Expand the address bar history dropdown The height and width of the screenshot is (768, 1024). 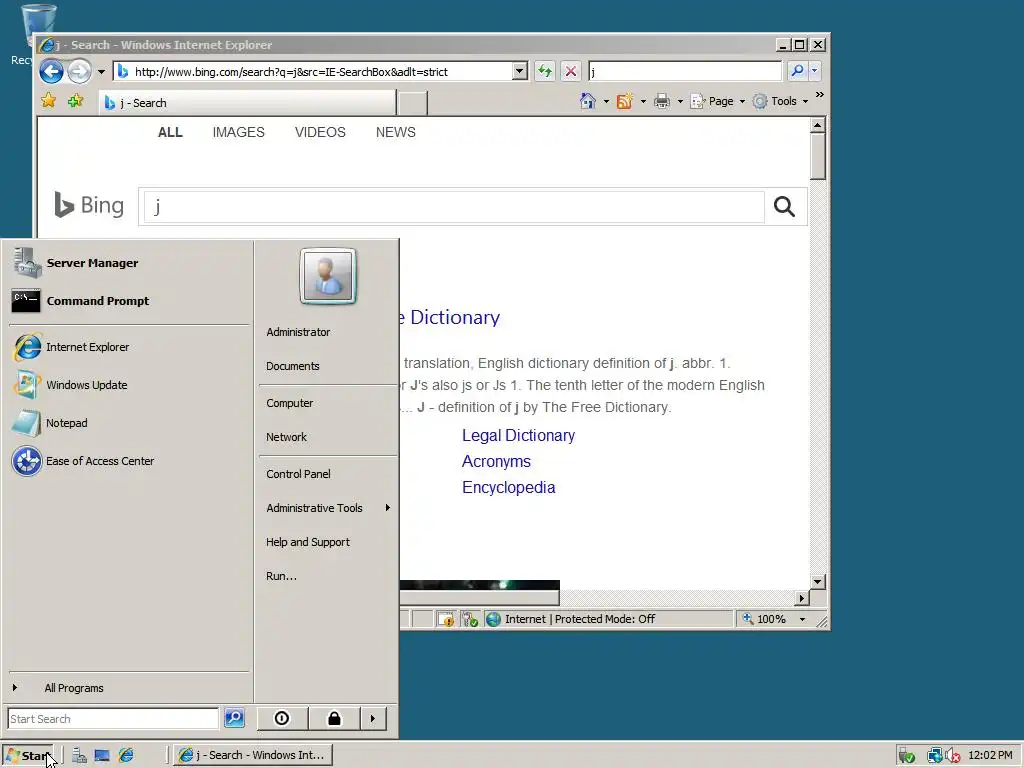(x=520, y=71)
